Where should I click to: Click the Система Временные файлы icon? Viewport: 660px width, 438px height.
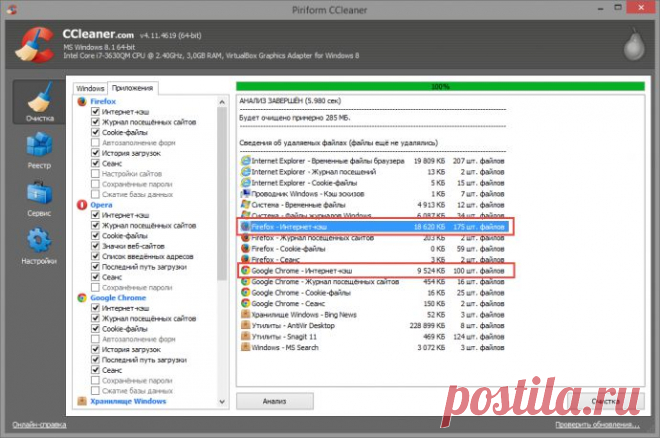click(x=245, y=204)
